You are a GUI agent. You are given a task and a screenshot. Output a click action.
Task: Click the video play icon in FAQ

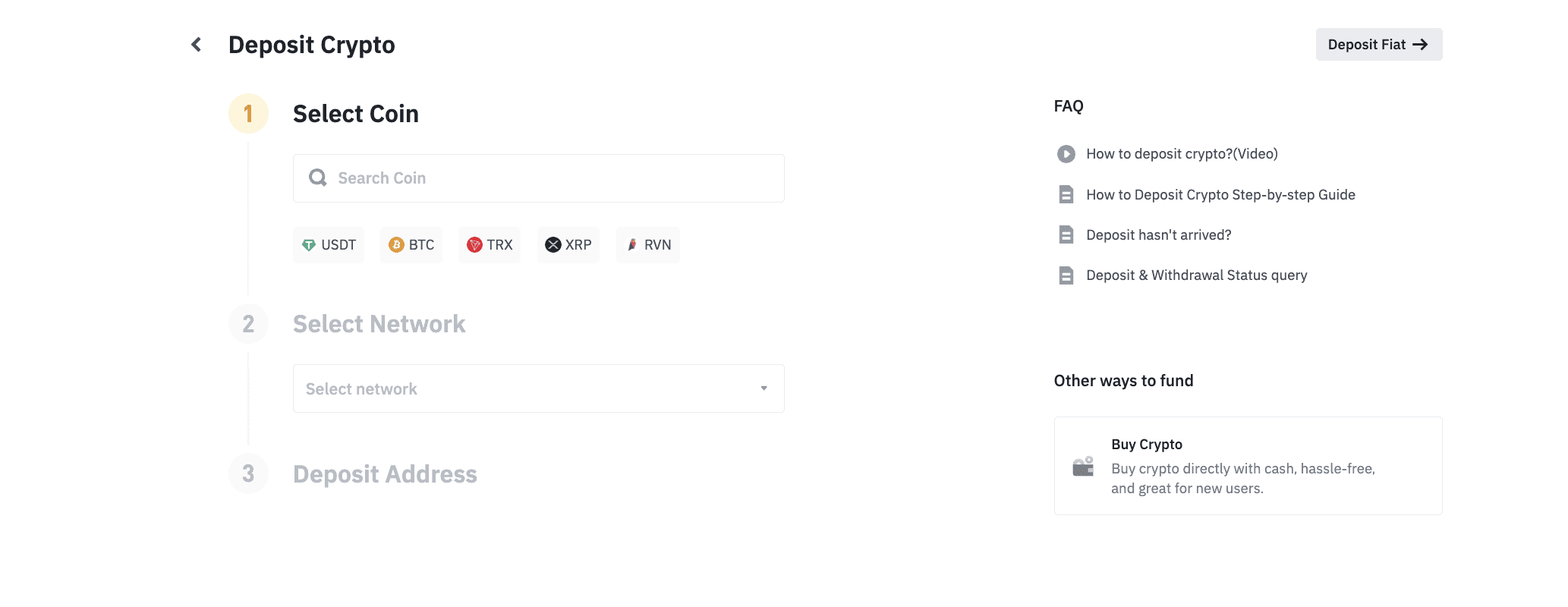tap(1066, 154)
